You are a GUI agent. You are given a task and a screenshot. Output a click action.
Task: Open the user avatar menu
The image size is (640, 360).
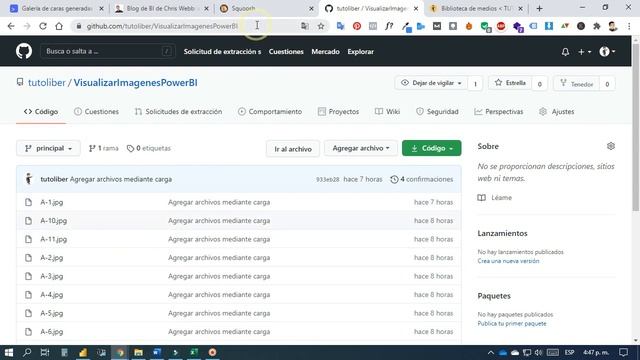(607, 51)
